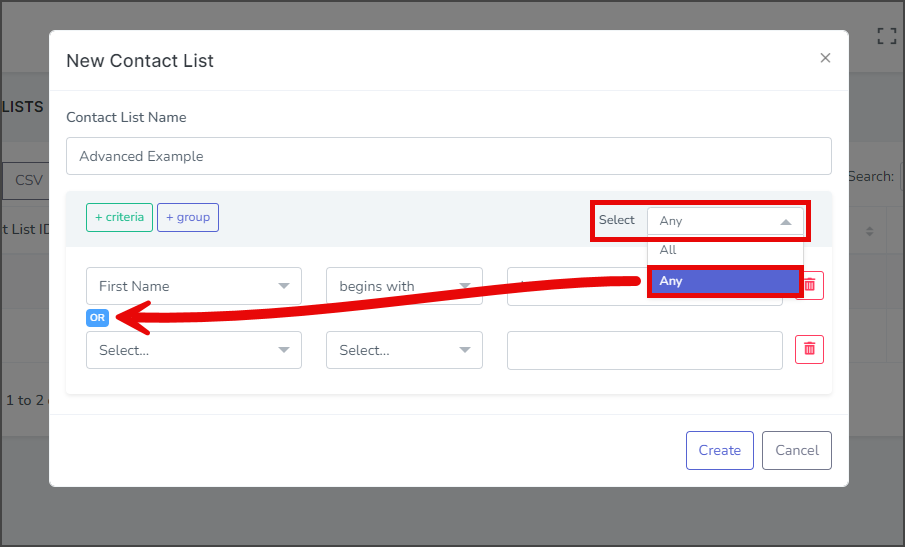Screen dimensions: 905x547
Task: Close the New Contact List dialog
Action: 825,58
